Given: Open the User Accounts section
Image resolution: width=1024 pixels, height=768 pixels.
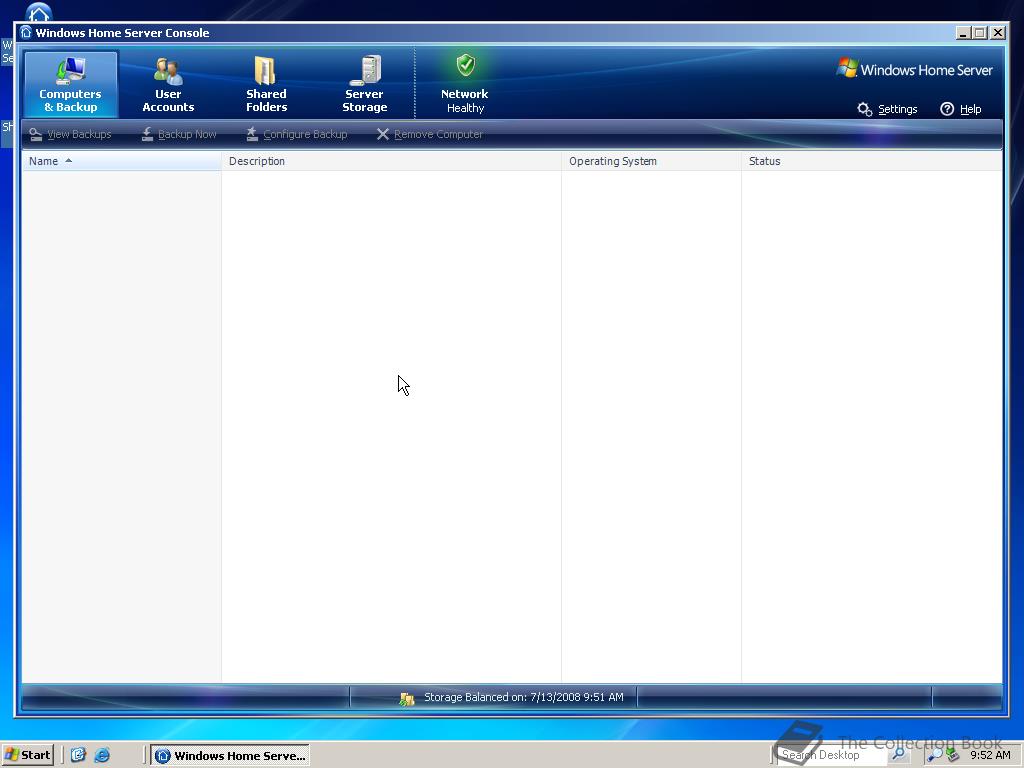Looking at the screenshot, I should coord(167,84).
